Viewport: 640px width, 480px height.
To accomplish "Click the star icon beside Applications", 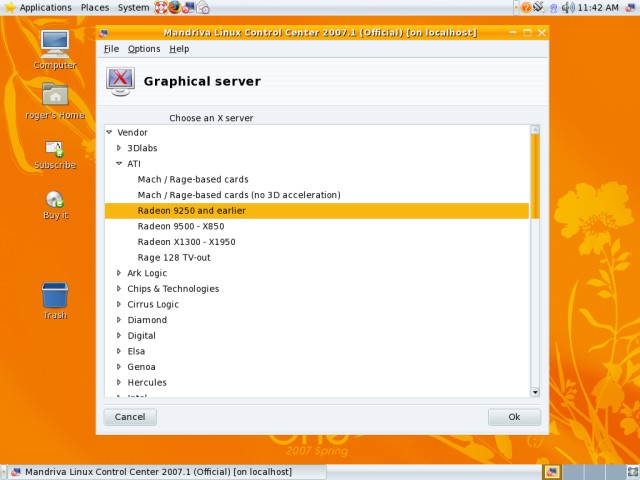I will click(x=9, y=7).
